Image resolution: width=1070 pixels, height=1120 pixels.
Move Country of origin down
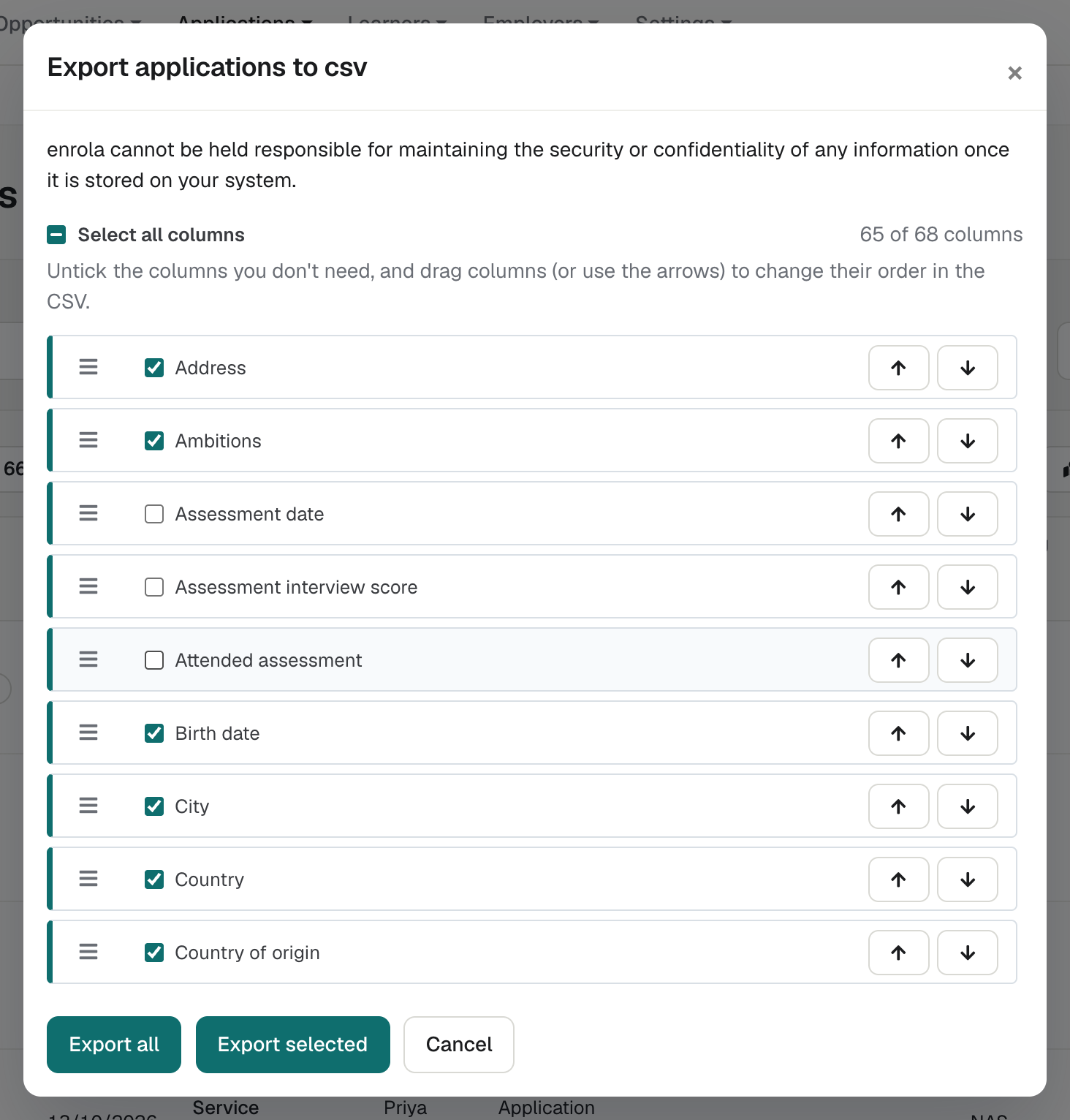click(968, 953)
